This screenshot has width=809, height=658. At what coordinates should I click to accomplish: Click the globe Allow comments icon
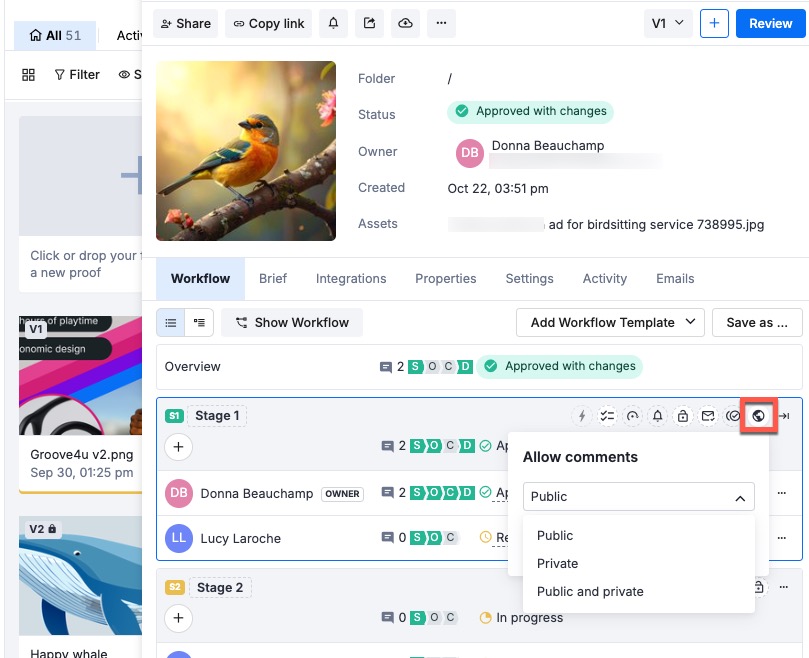pos(759,415)
